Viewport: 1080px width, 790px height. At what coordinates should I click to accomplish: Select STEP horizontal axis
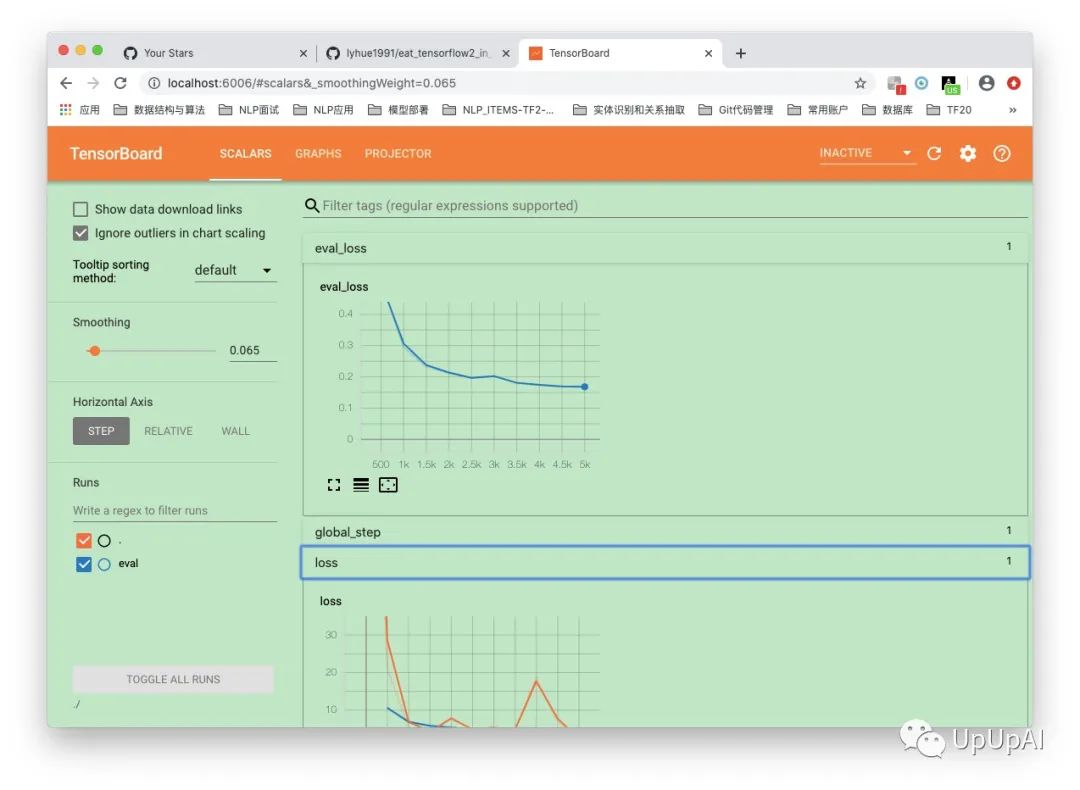coord(101,431)
